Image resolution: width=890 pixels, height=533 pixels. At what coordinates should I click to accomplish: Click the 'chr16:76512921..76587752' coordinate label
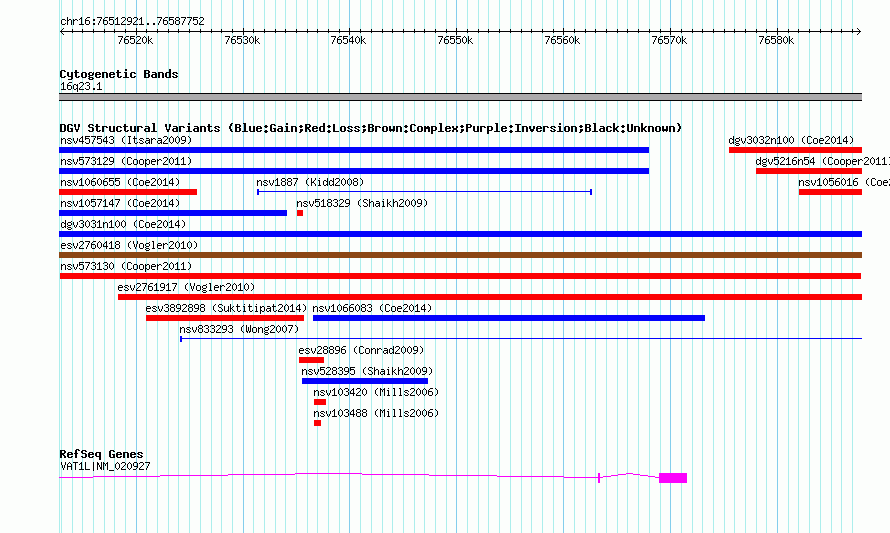point(132,22)
